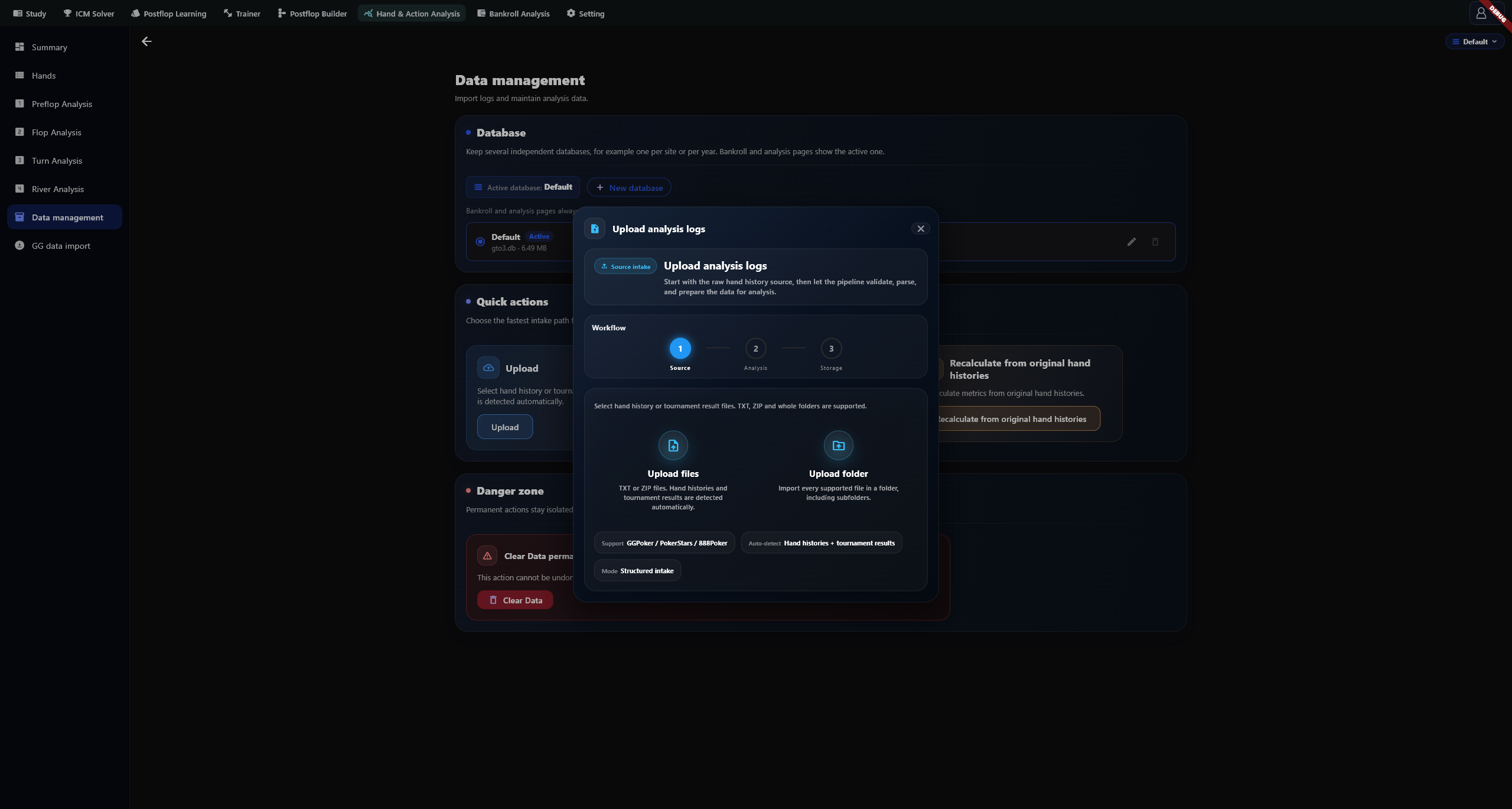This screenshot has width=1512, height=809.
Task: Open Hands in the sidebar
Action: coord(64,76)
